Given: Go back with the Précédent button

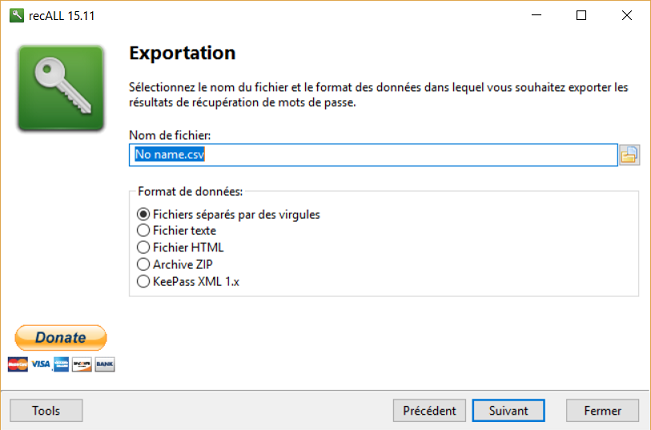Looking at the screenshot, I should coord(429,410).
